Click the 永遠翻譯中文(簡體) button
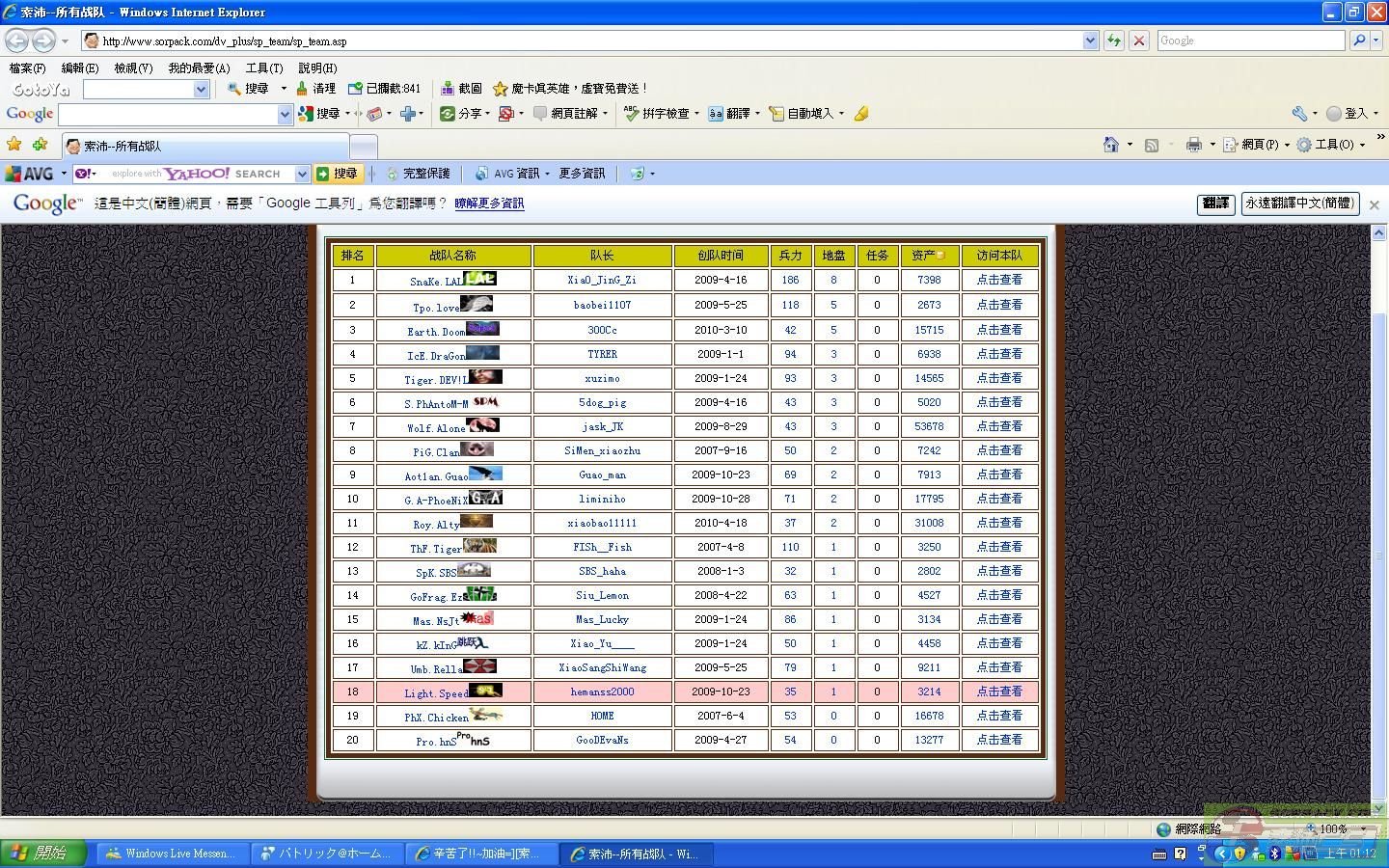 click(1299, 203)
